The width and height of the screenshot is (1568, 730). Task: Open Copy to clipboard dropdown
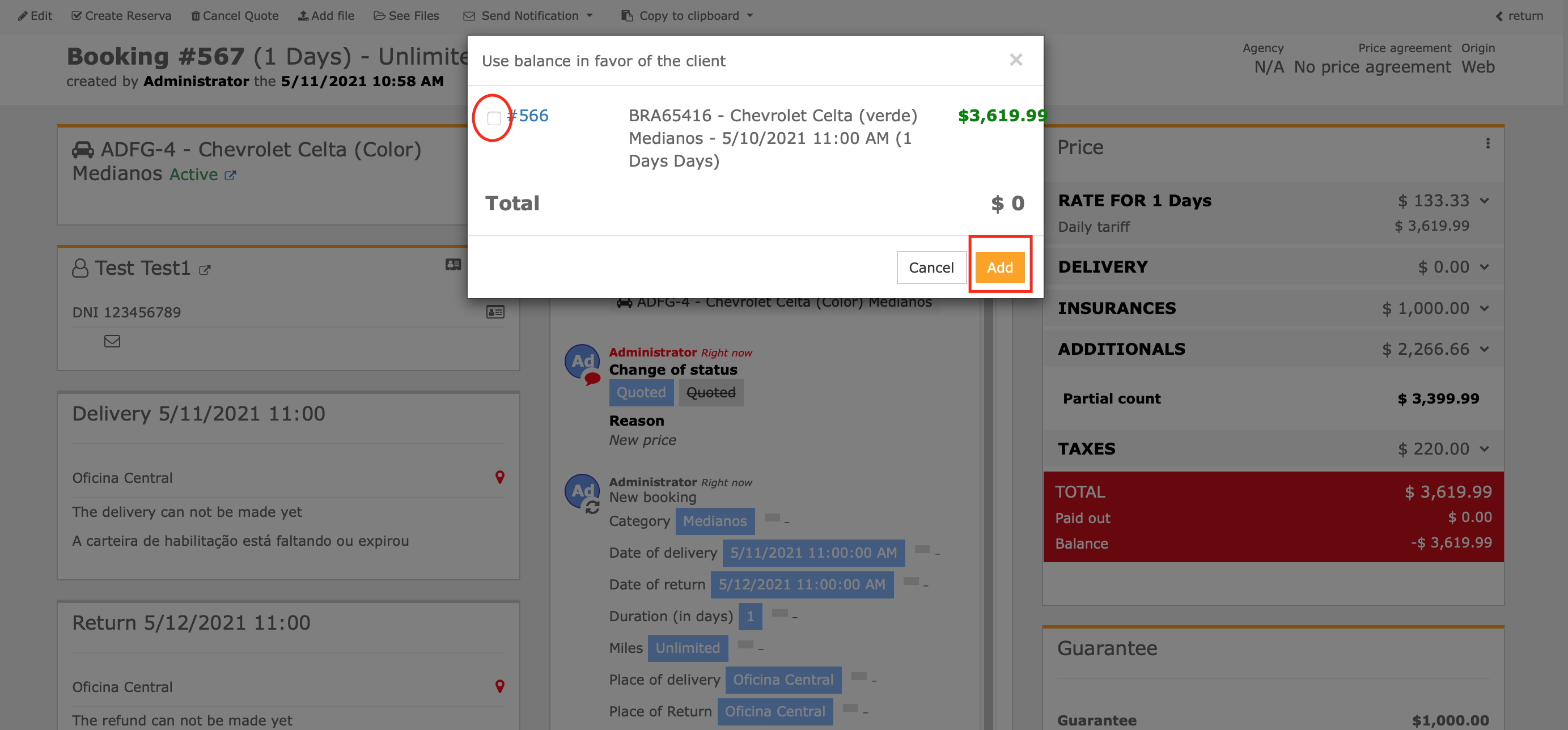[686, 15]
